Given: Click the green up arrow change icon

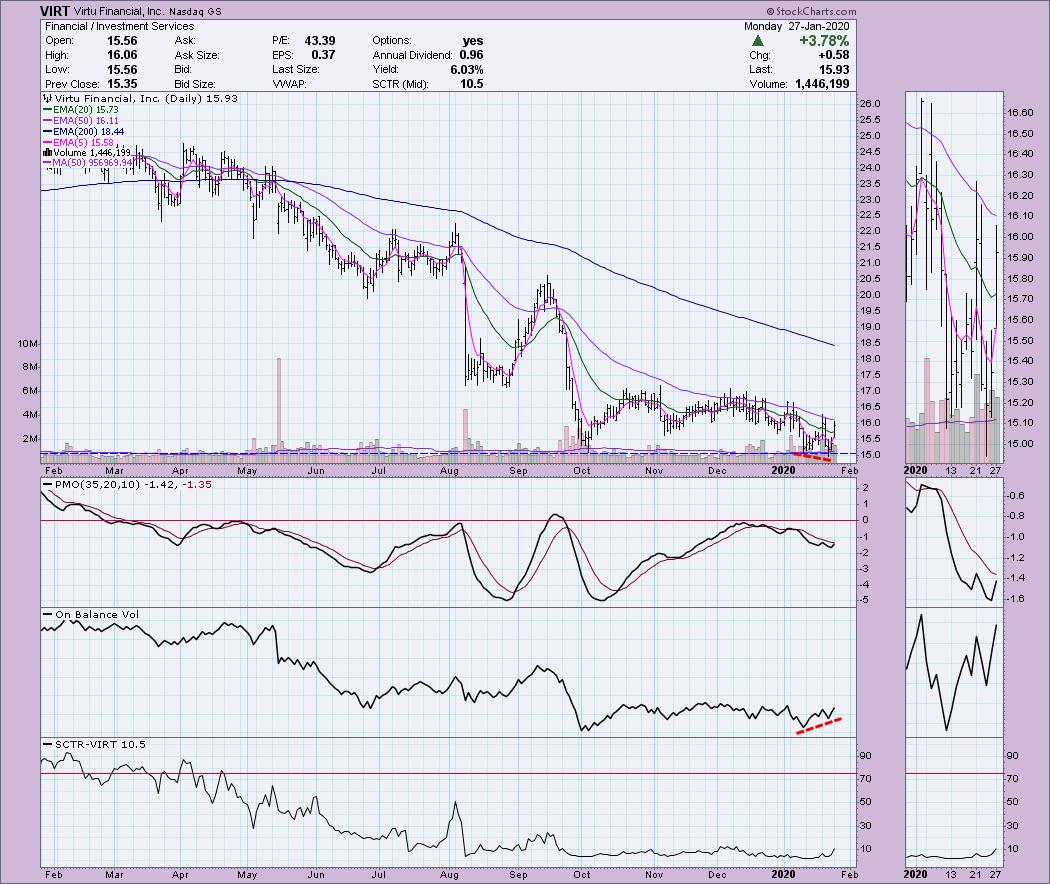Looking at the screenshot, I should click(x=758, y=41).
